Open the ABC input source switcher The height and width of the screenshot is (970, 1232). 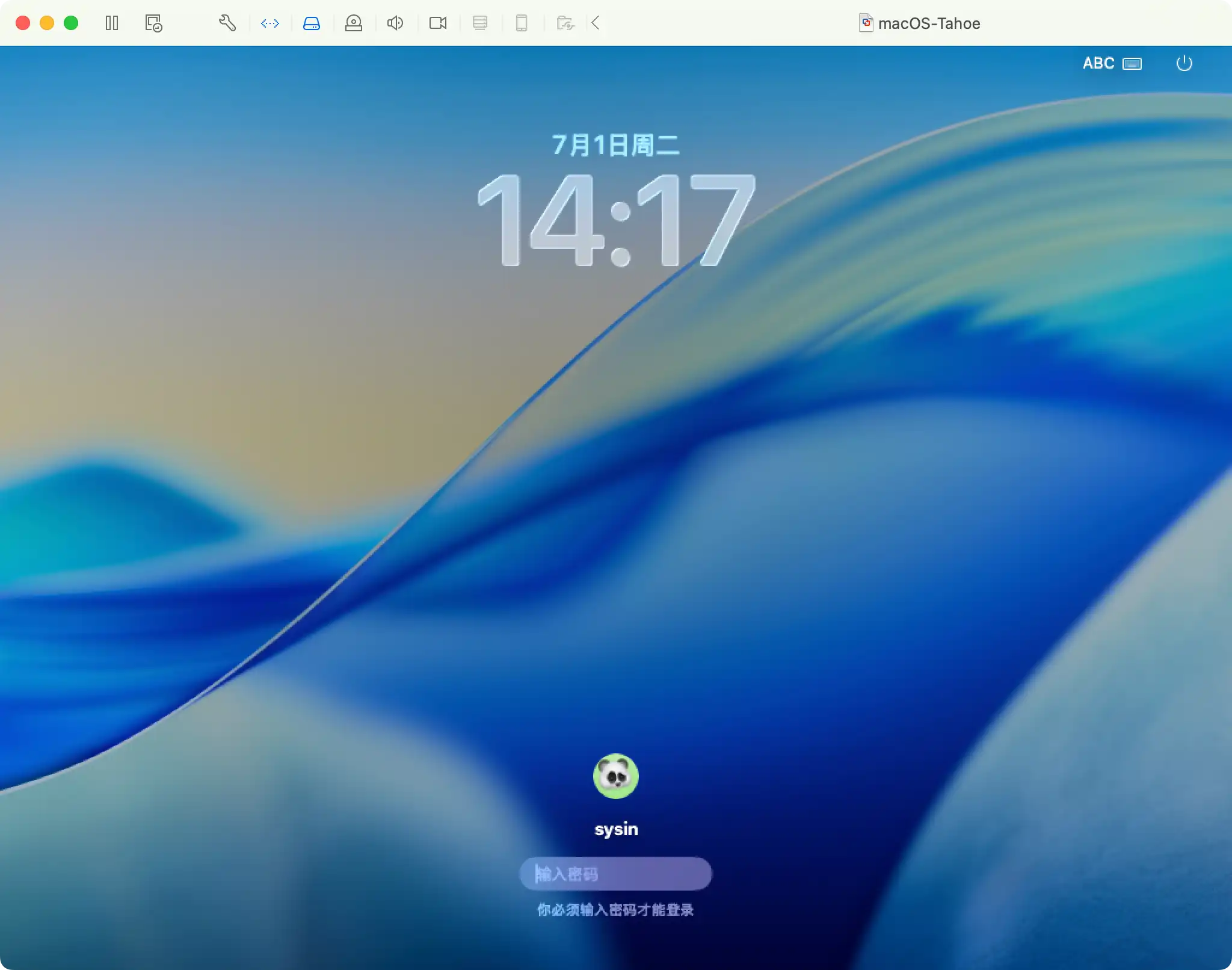(1098, 64)
